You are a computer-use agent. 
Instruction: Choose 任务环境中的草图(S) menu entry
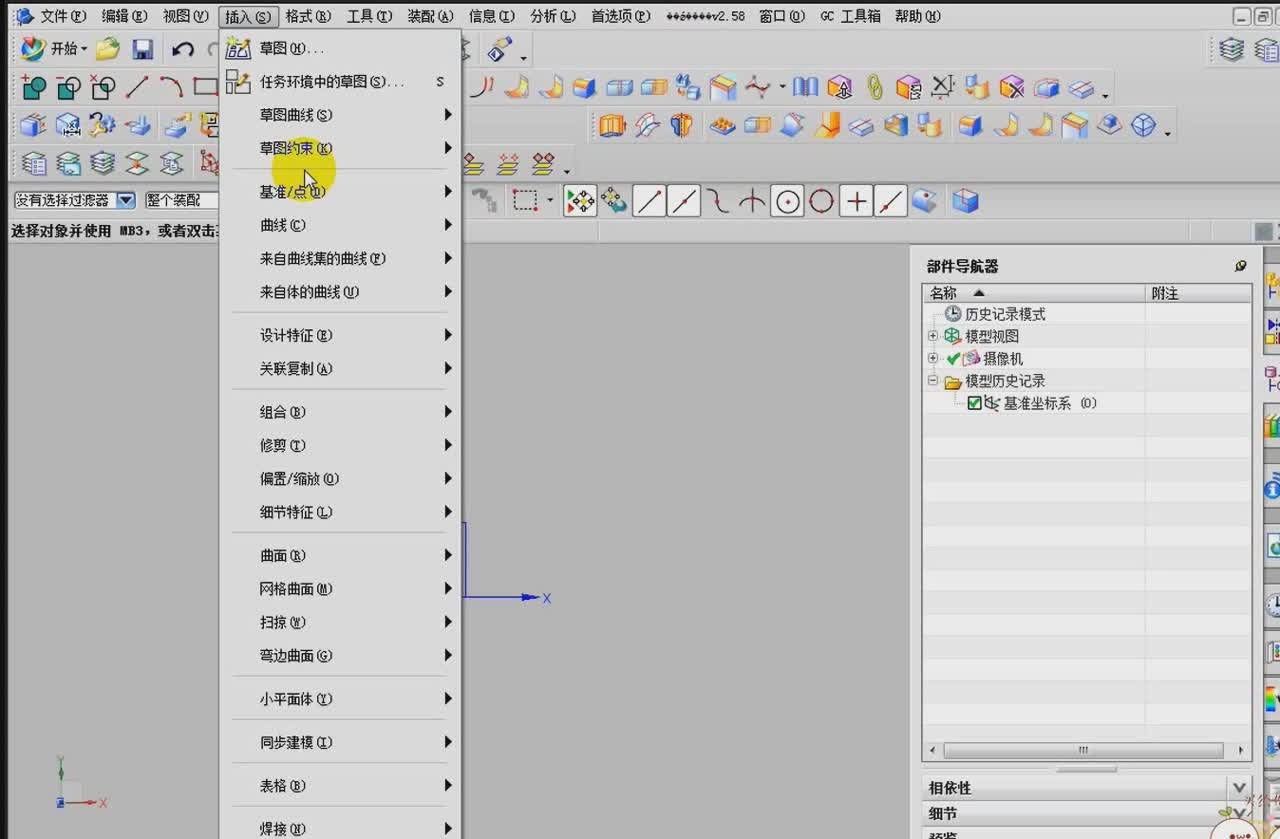(x=340, y=82)
